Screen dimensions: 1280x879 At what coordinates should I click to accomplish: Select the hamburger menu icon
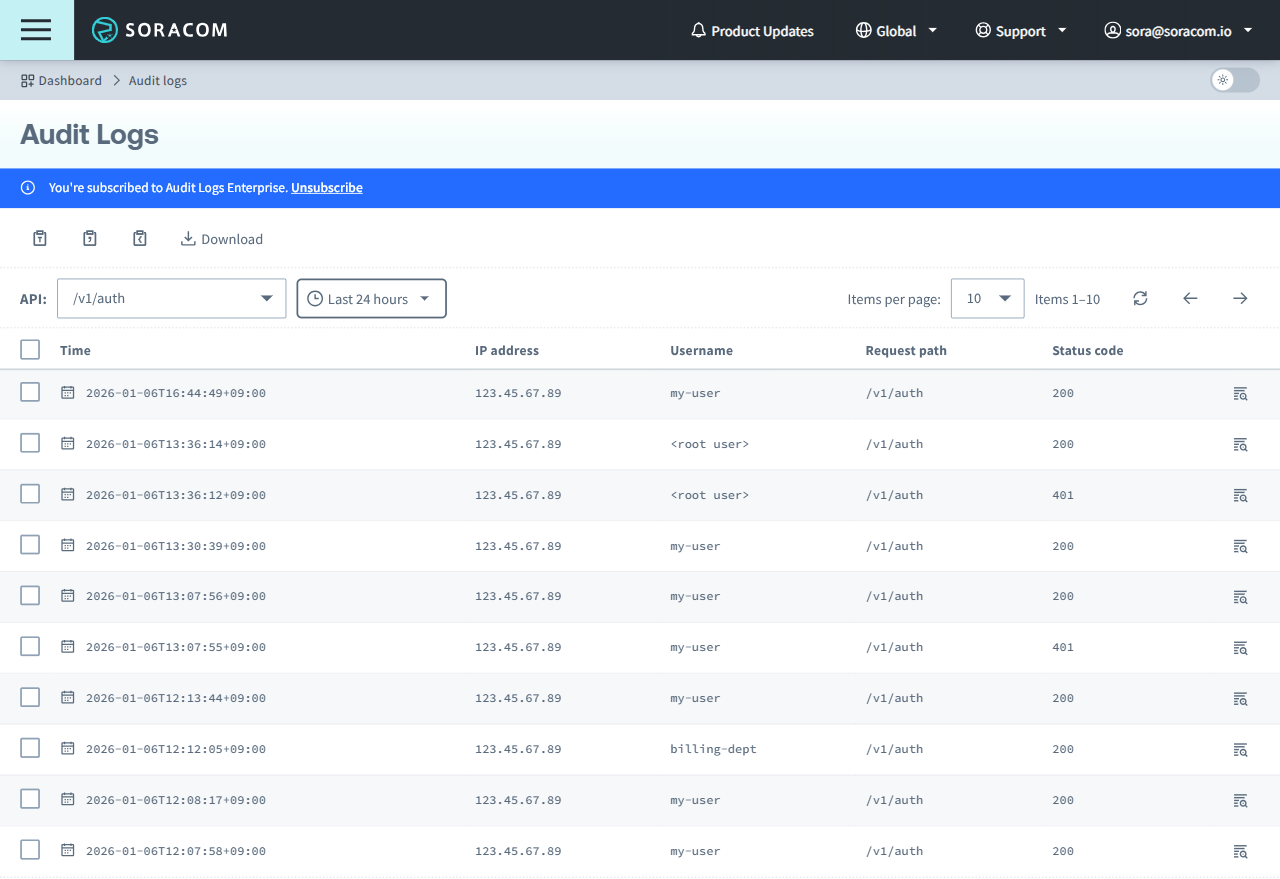[x=36, y=30]
